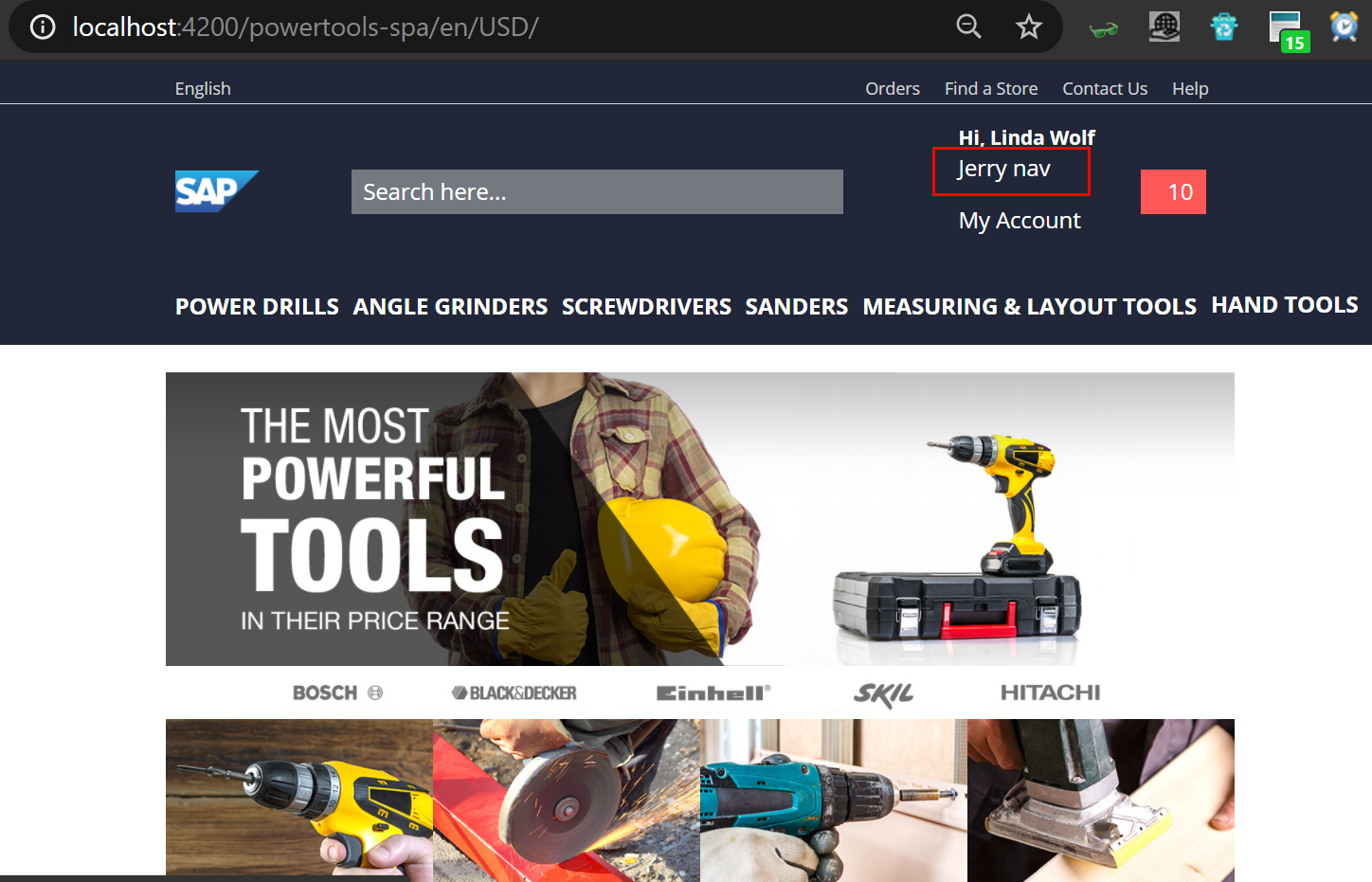Image resolution: width=1372 pixels, height=882 pixels.
Task: Open the Help link
Action: pos(1190,88)
